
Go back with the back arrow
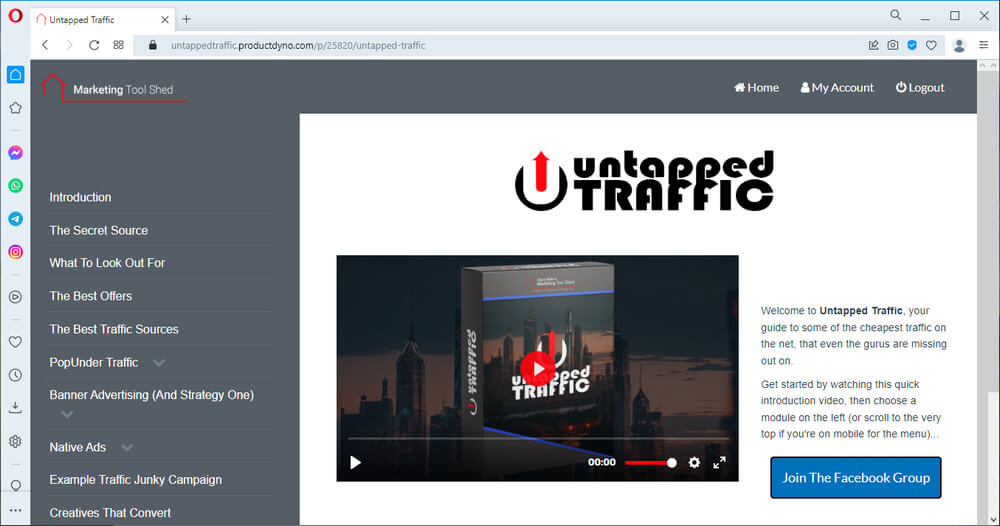click(x=45, y=45)
